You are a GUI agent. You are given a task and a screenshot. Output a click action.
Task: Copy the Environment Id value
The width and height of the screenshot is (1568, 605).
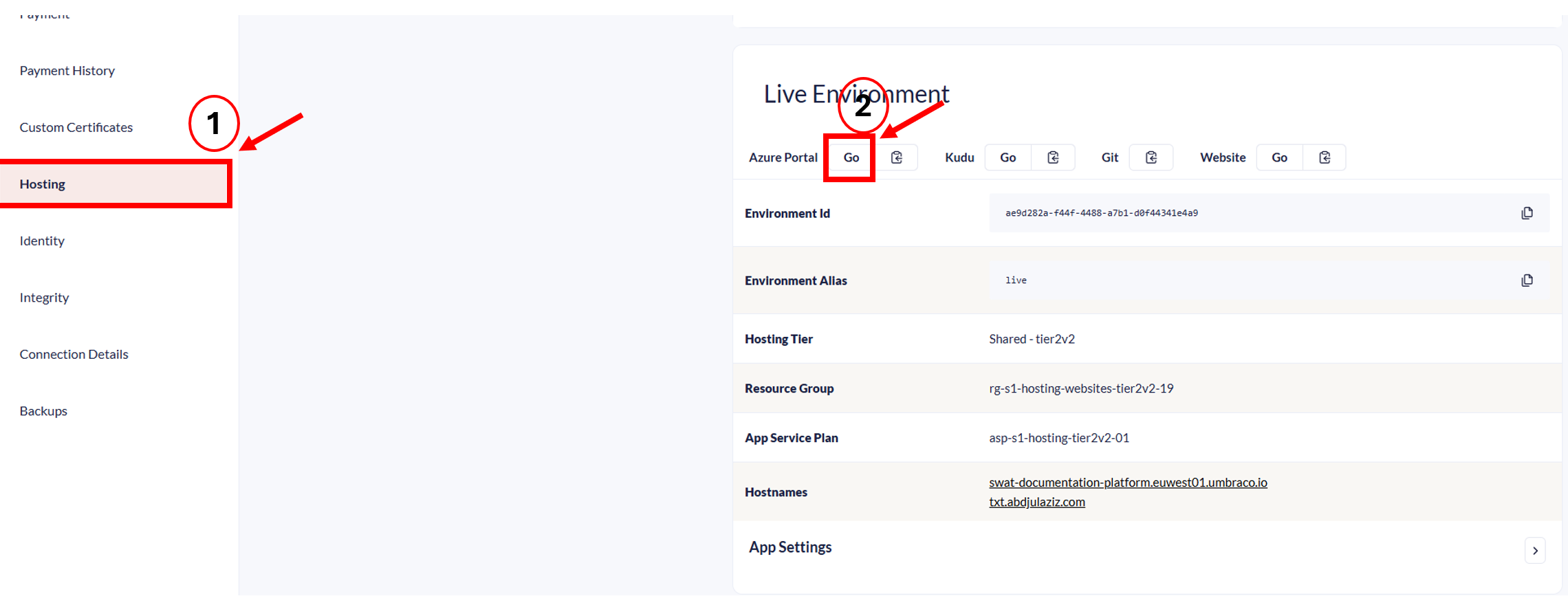[x=1527, y=213]
